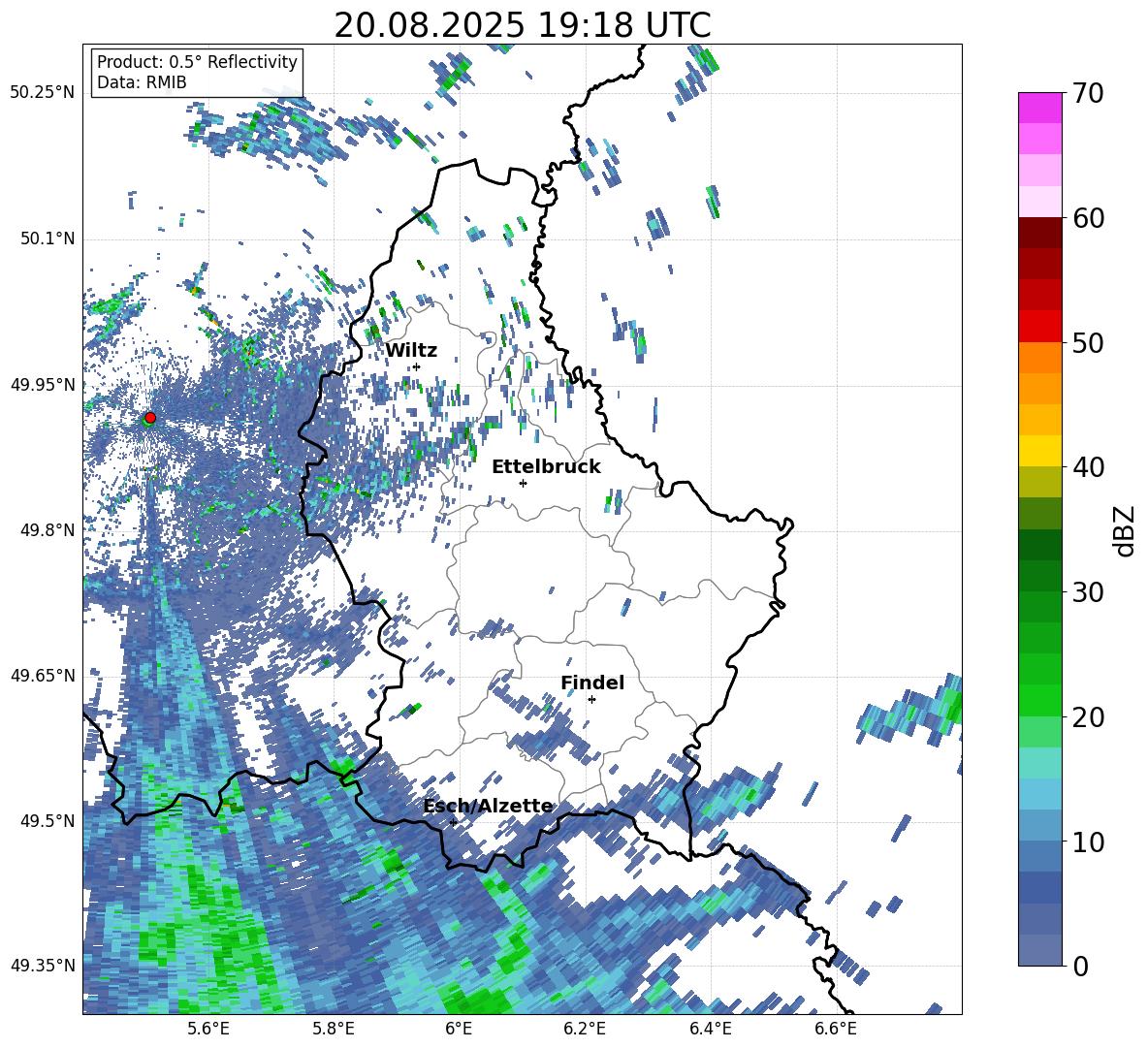The image size is (1148, 1048).
Task: Click the Findel station label
Action: coord(592,683)
